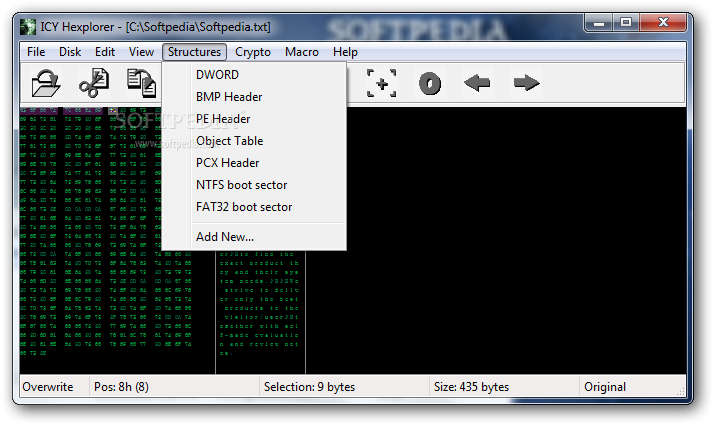The height and width of the screenshot is (425, 714).
Task: Choose BMP Header structure
Action: pos(254,97)
